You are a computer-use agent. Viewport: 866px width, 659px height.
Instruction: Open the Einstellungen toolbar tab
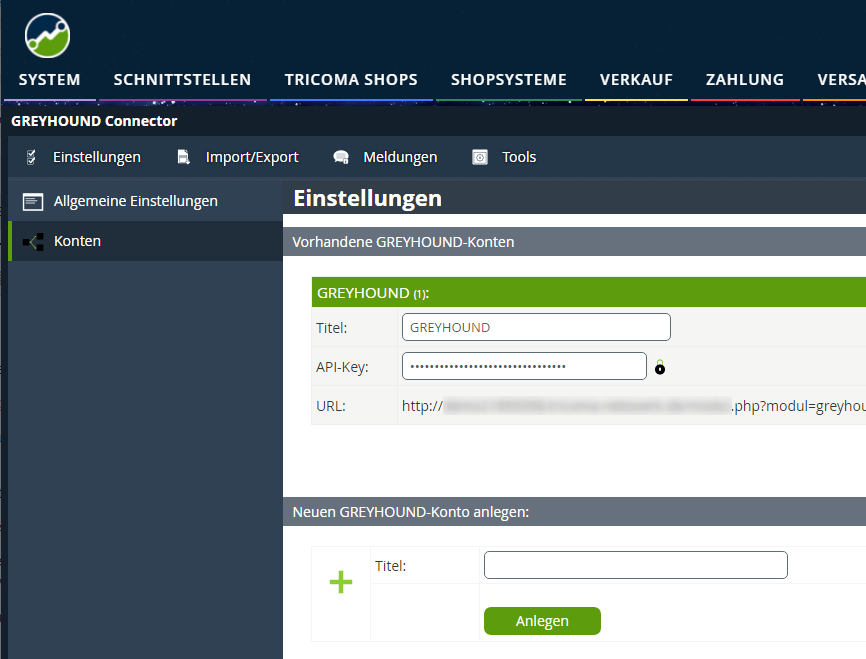click(97, 157)
